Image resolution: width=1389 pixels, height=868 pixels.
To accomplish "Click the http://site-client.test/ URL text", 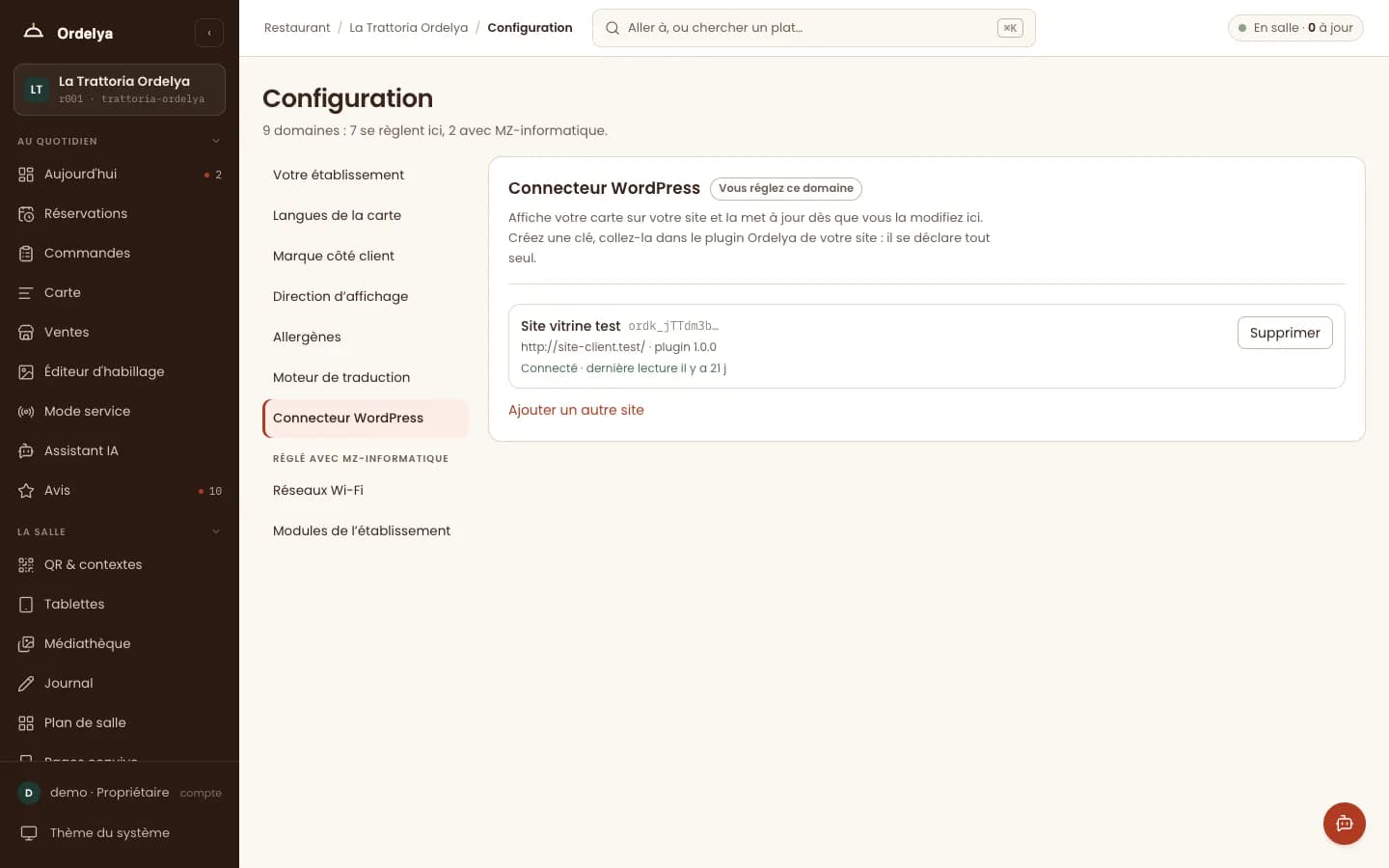I will click(583, 347).
